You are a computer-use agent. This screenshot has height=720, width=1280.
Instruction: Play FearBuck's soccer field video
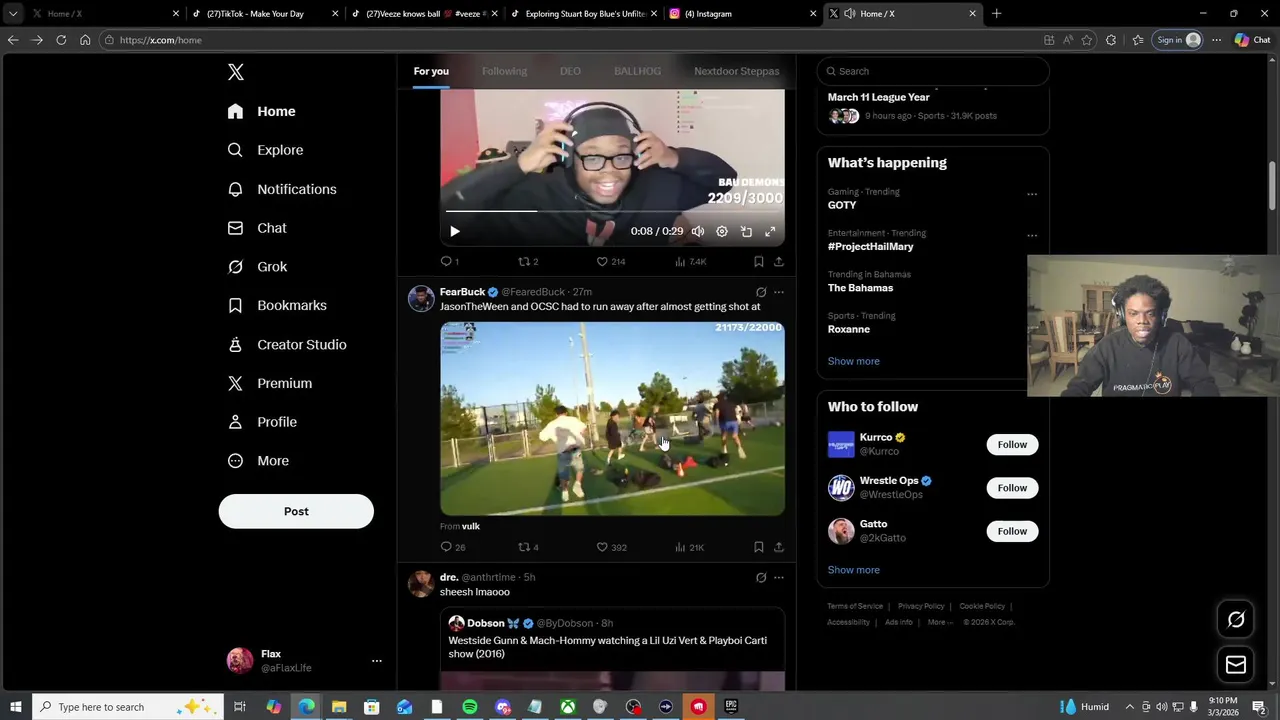tap(612, 418)
